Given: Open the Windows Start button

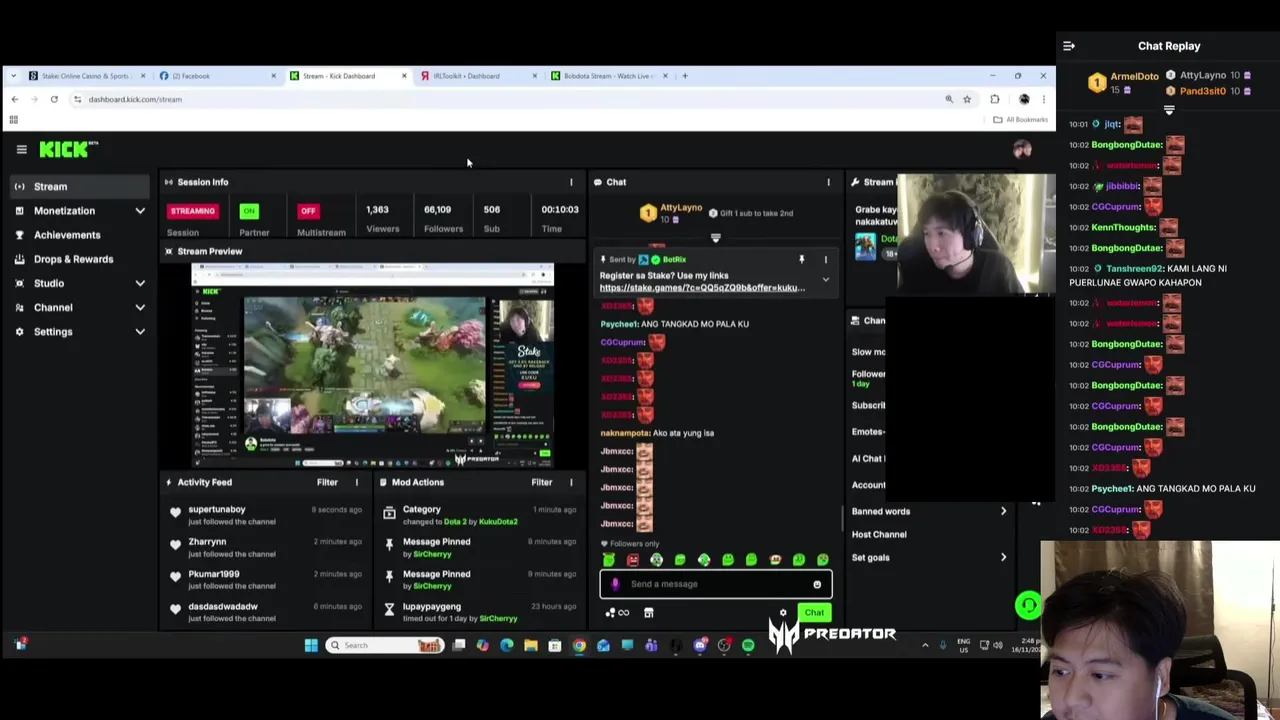Looking at the screenshot, I should [x=311, y=645].
